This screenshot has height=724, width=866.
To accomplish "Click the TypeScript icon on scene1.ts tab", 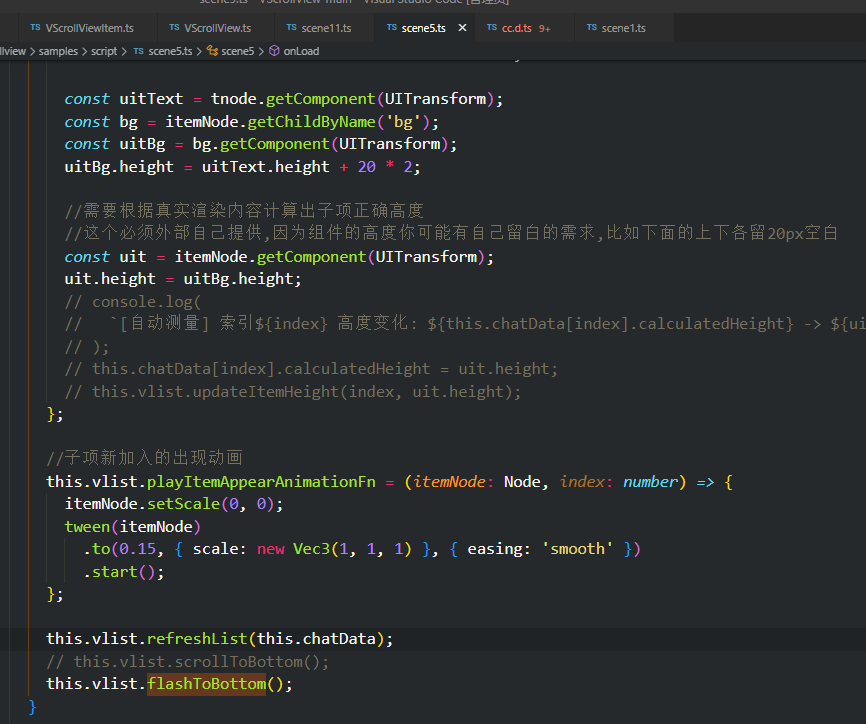I will click(x=592, y=28).
